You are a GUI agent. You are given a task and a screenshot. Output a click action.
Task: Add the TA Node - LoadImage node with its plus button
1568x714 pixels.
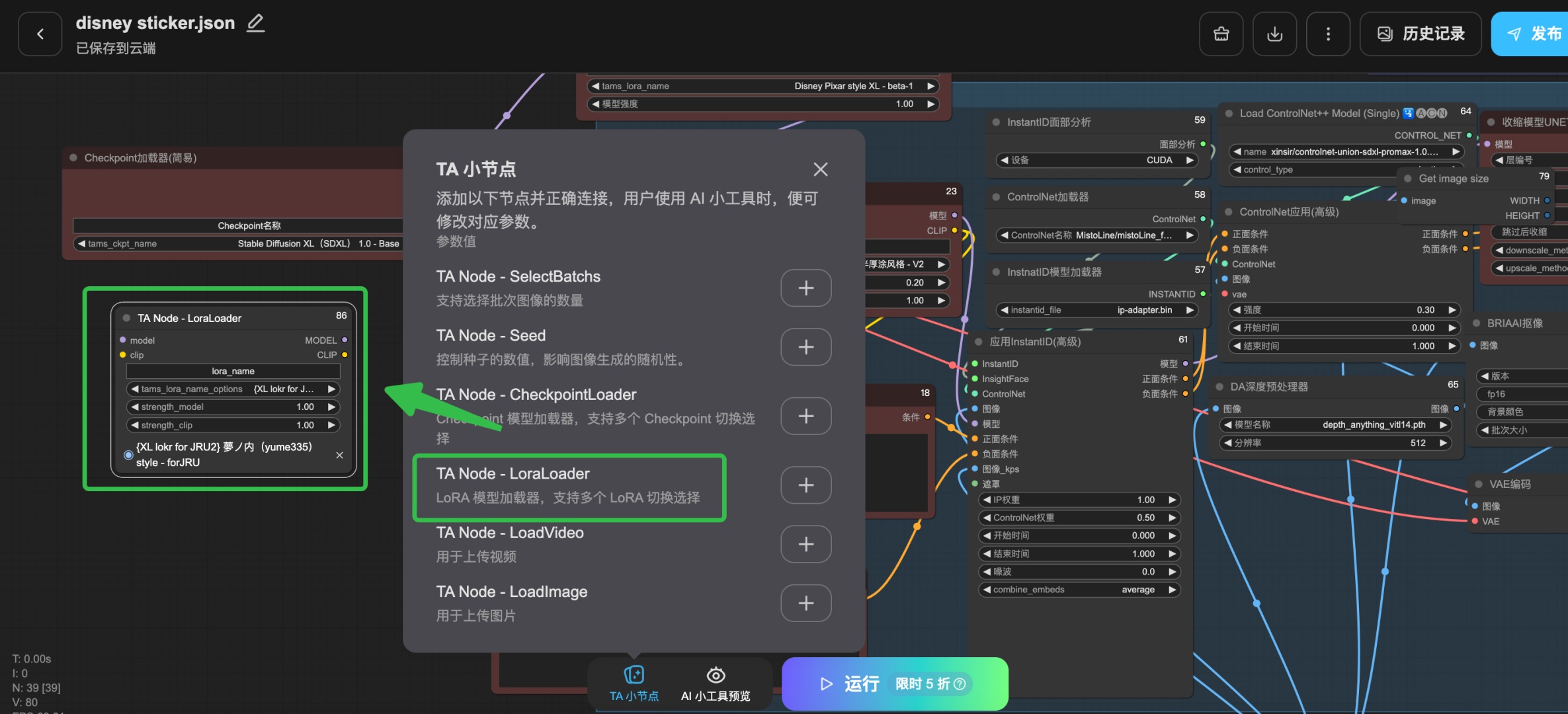[x=805, y=603]
